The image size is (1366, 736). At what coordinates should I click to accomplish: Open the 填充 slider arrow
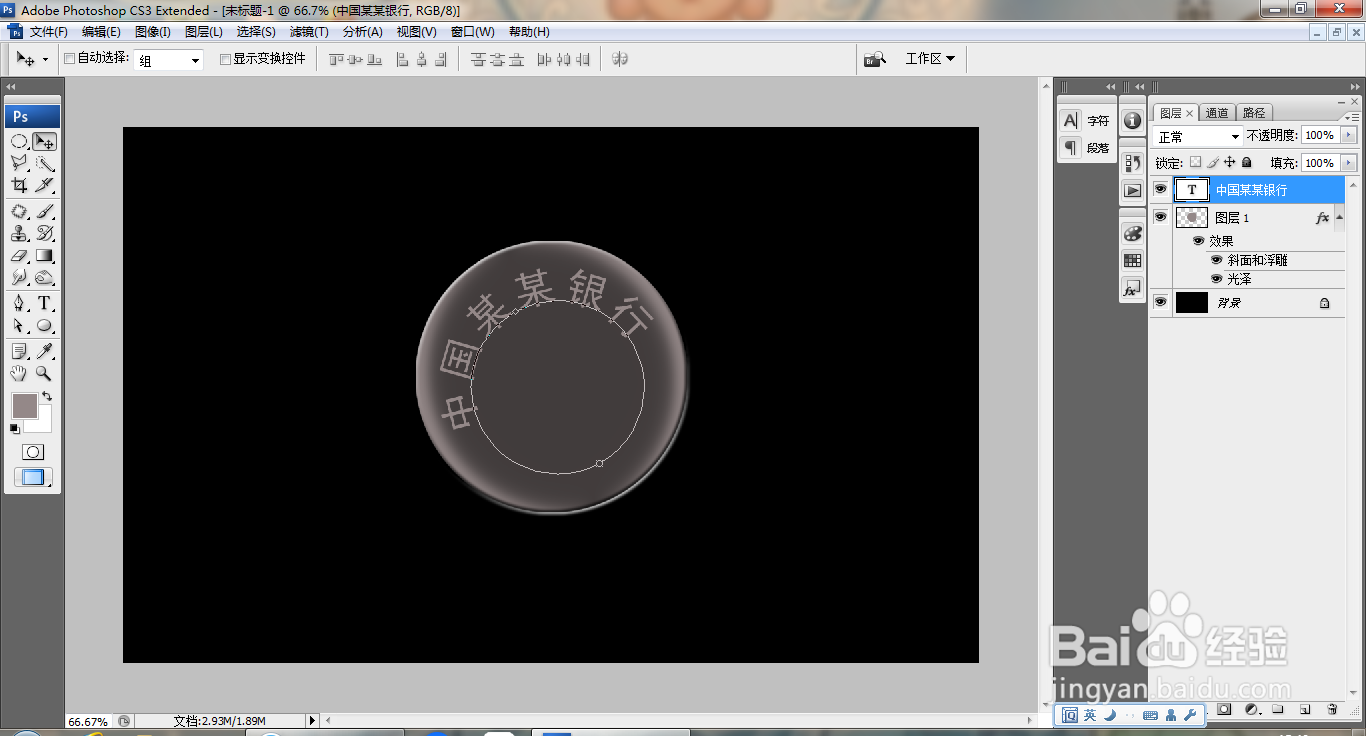click(1349, 163)
